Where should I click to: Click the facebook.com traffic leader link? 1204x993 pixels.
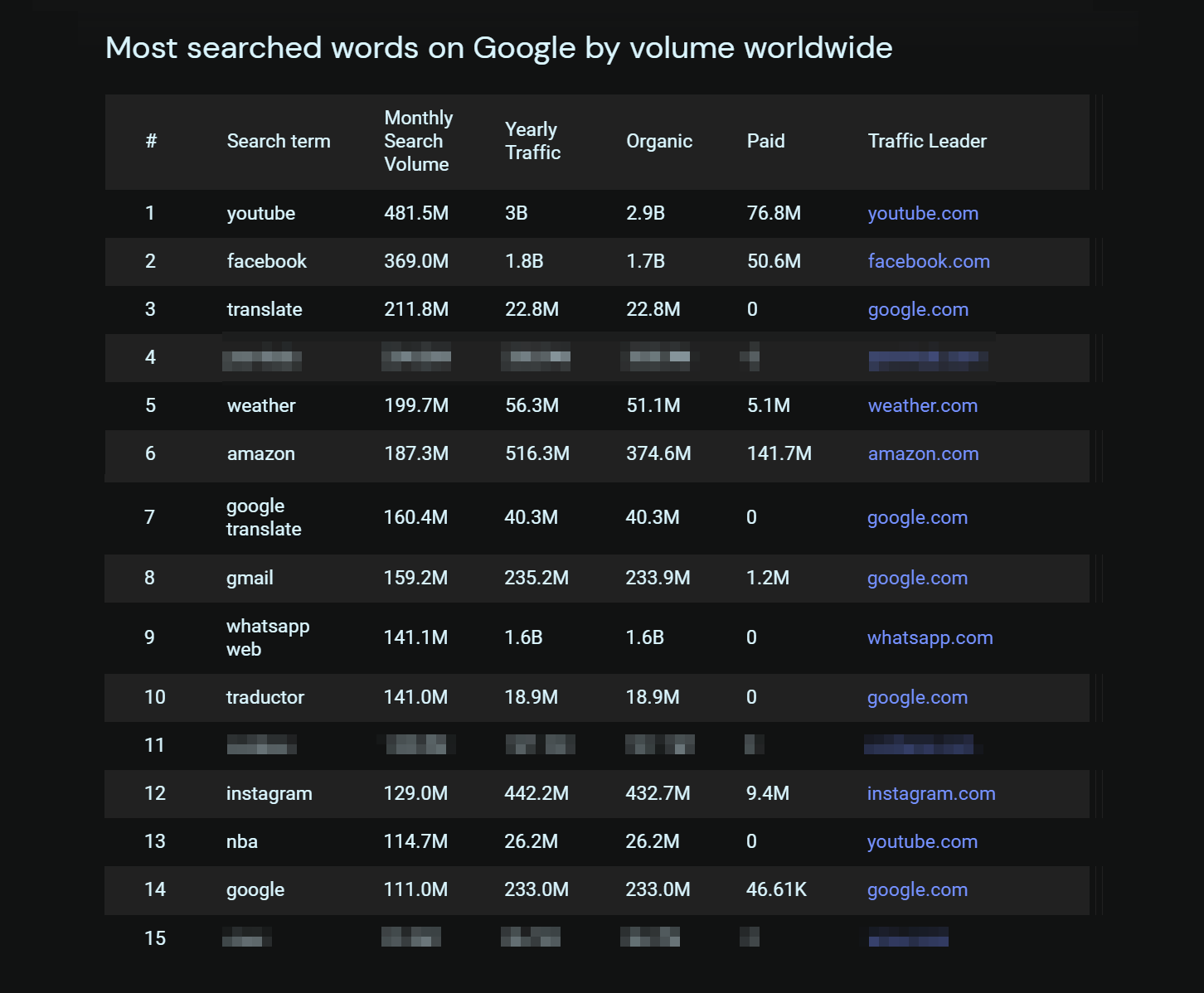tap(928, 261)
